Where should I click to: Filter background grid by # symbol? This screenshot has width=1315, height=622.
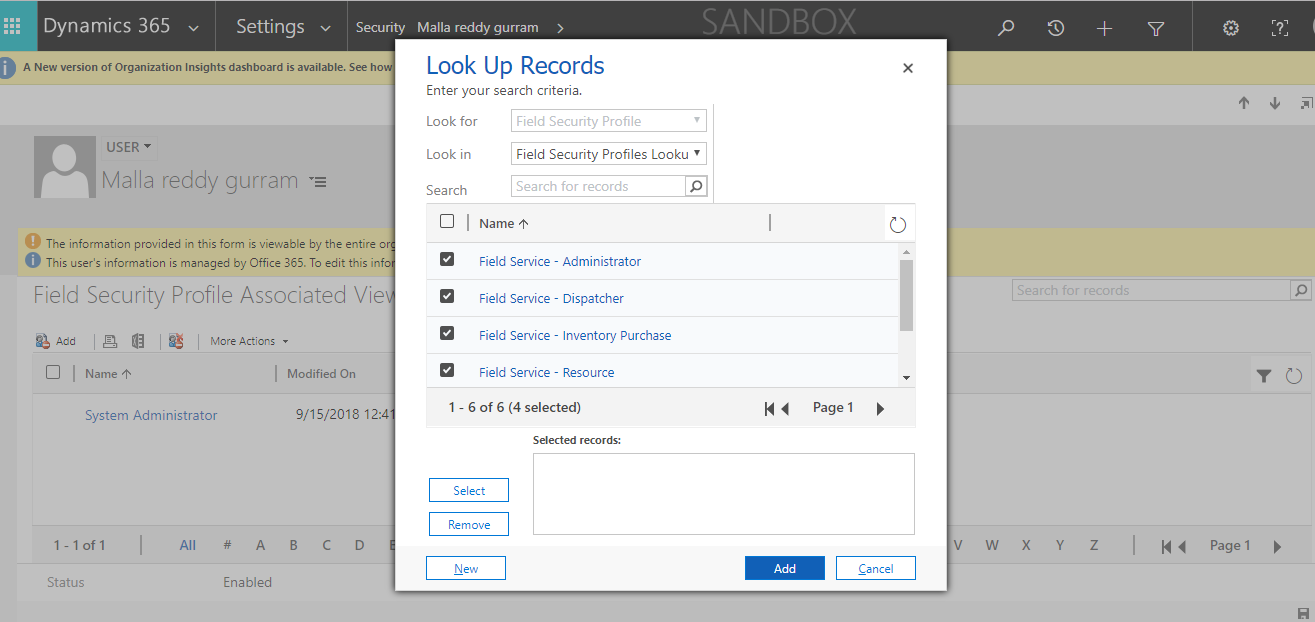pyautogui.click(x=227, y=545)
